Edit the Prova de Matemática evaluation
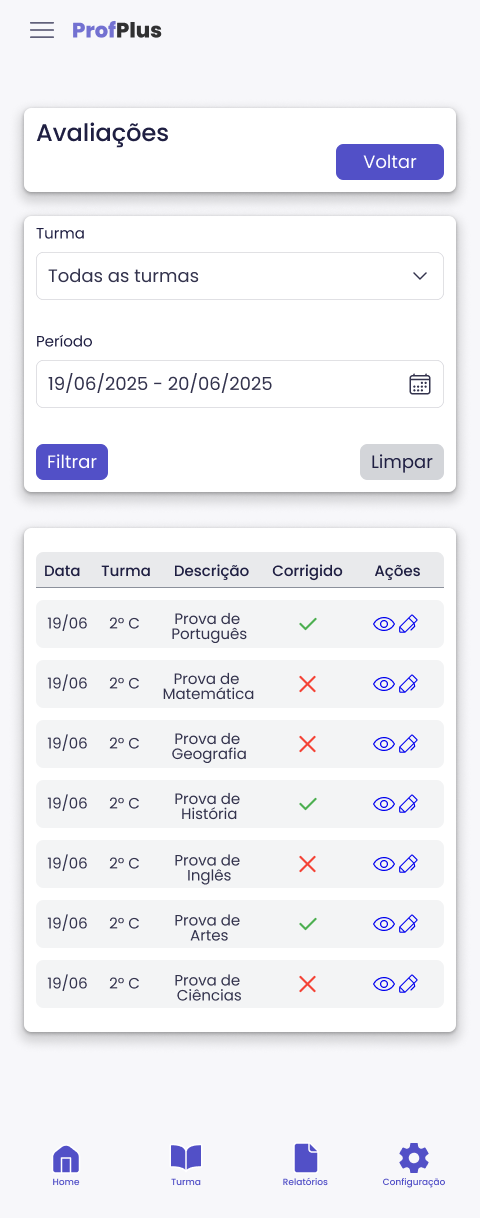480x1218 pixels. (408, 684)
